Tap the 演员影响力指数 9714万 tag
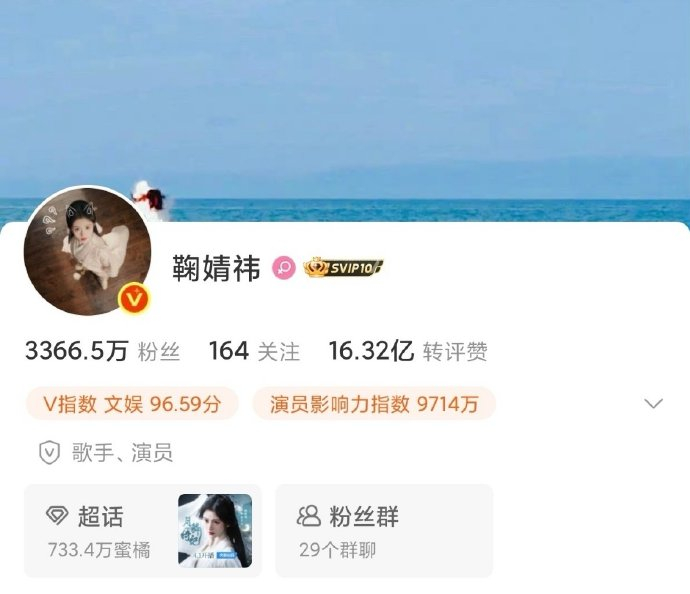Image resolution: width=690 pixels, height=594 pixels. pos(374,403)
